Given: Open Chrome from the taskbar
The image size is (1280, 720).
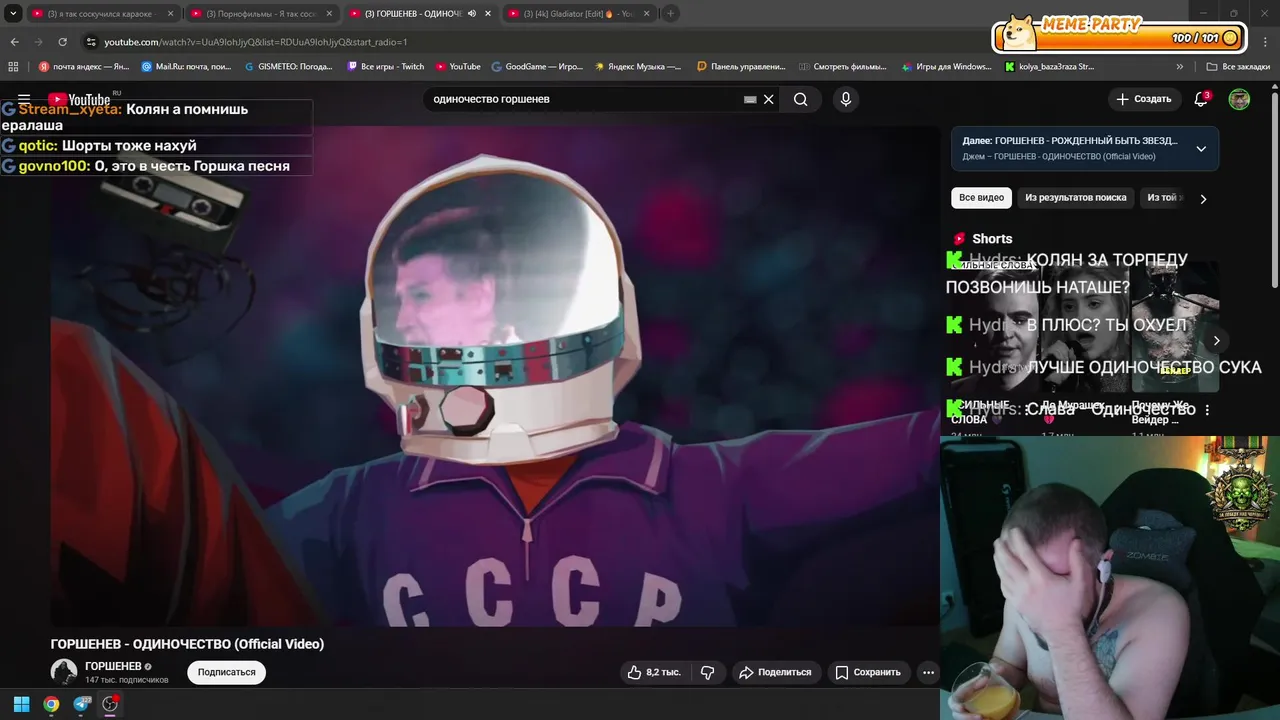Looking at the screenshot, I should point(51,704).
